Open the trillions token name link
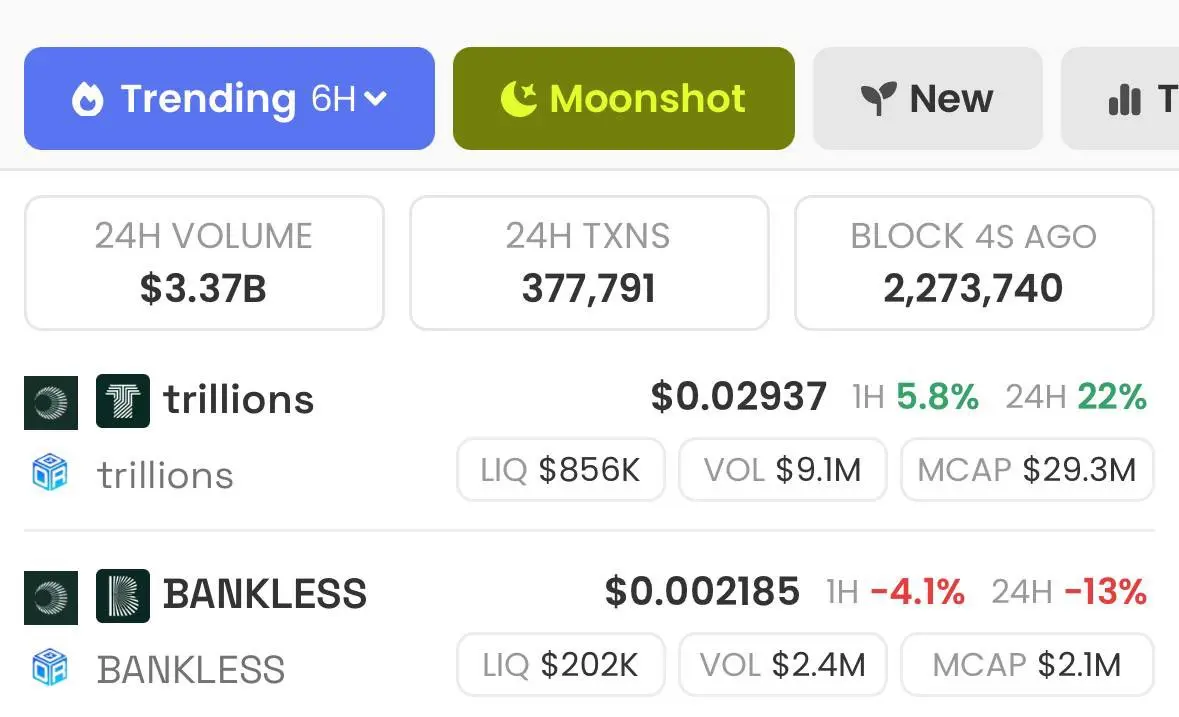The height and width of the screenshot is (717, 1179). tap(239, 399)
